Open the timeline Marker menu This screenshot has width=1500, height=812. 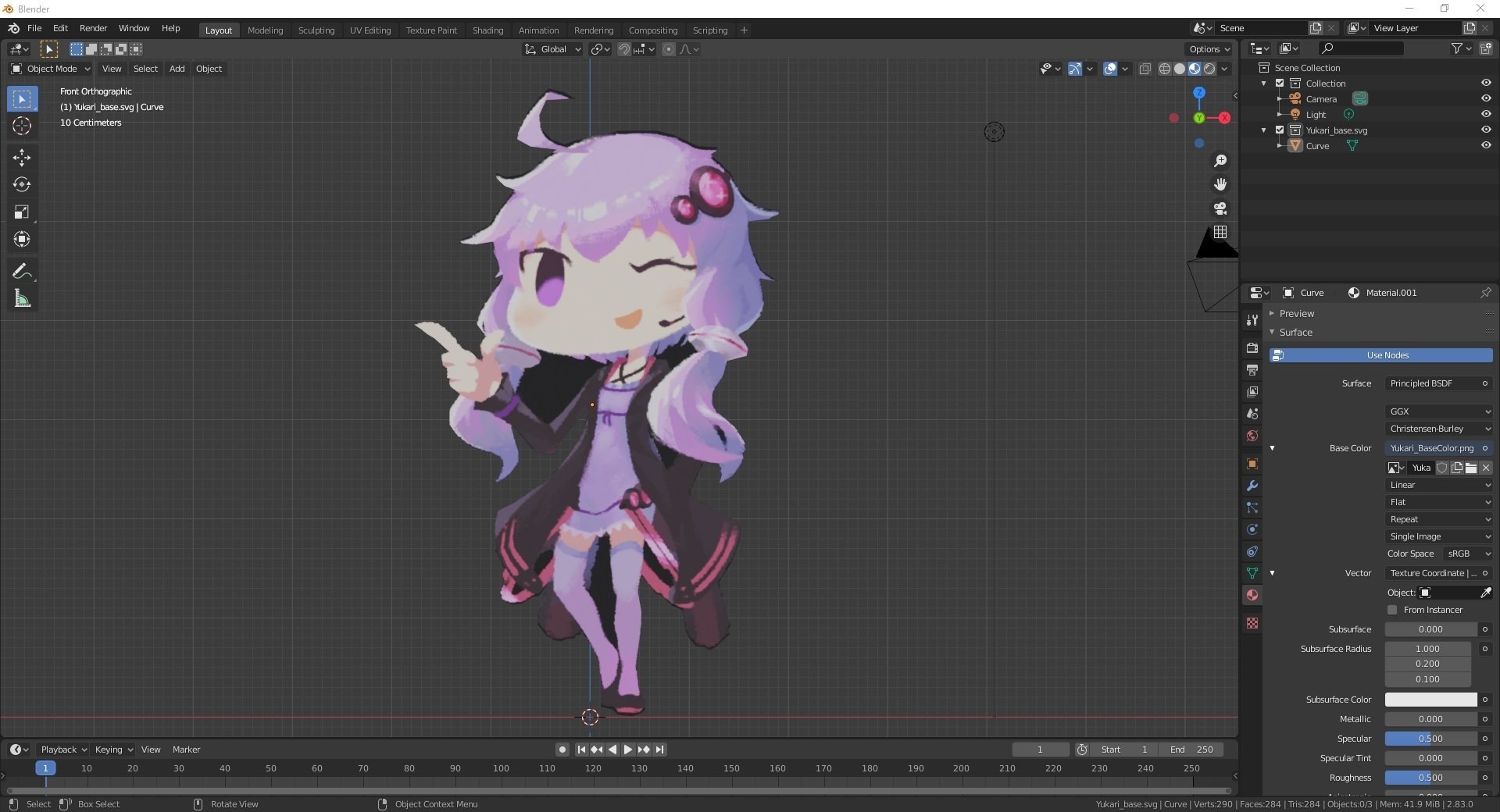tap(186, 750)
